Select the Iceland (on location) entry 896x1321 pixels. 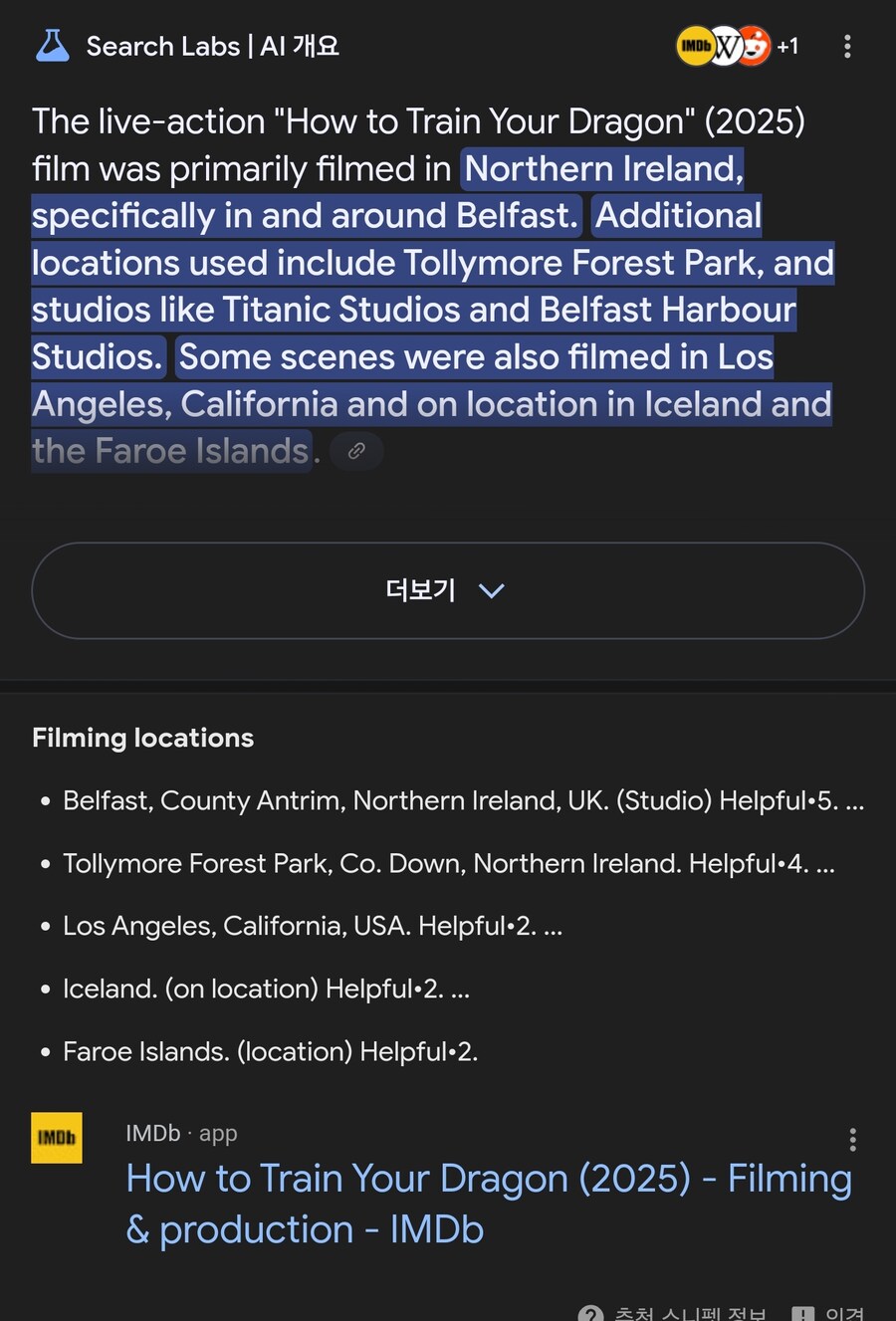point(266,990)
